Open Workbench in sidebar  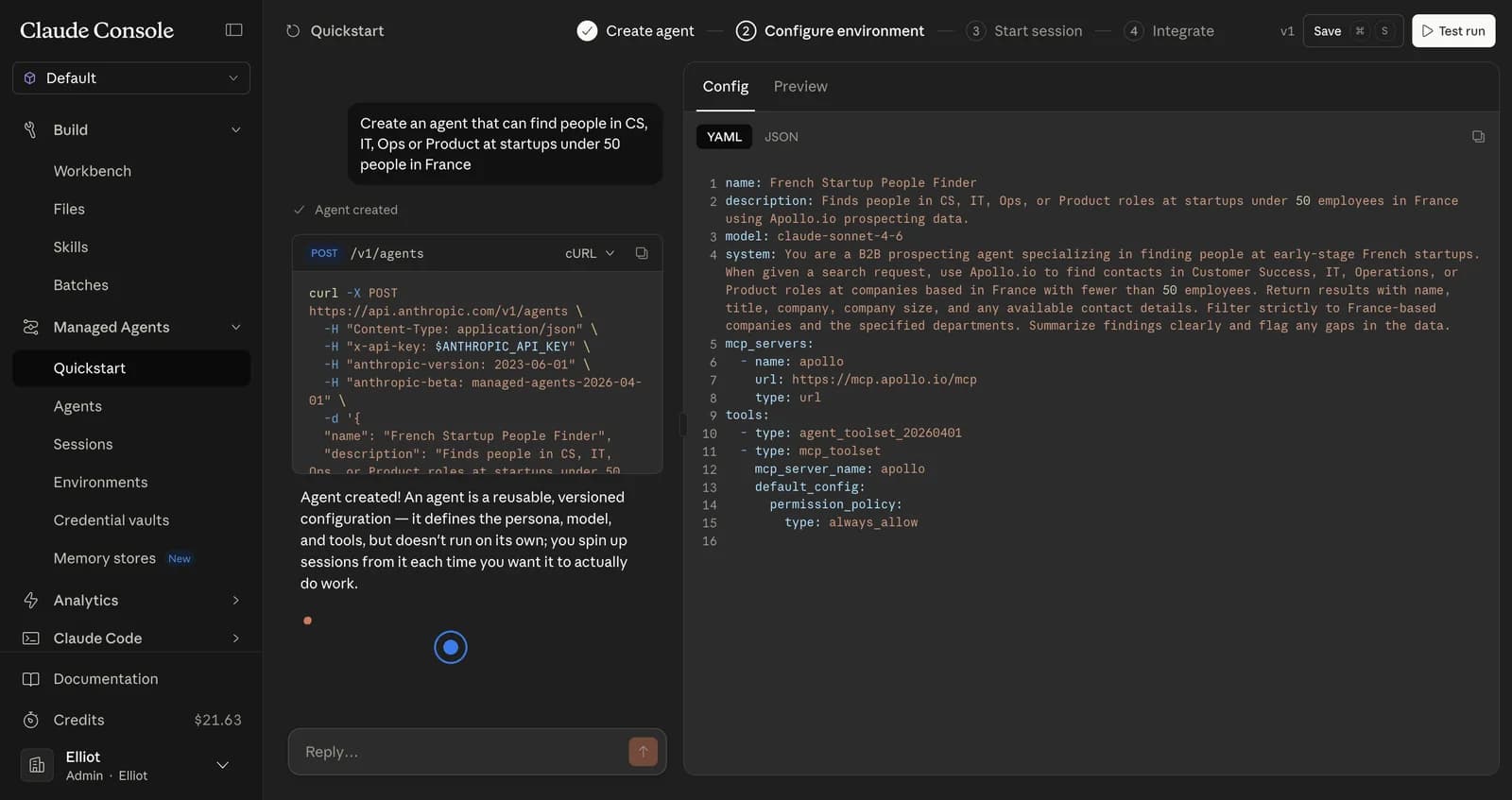[x=93, y=171]
